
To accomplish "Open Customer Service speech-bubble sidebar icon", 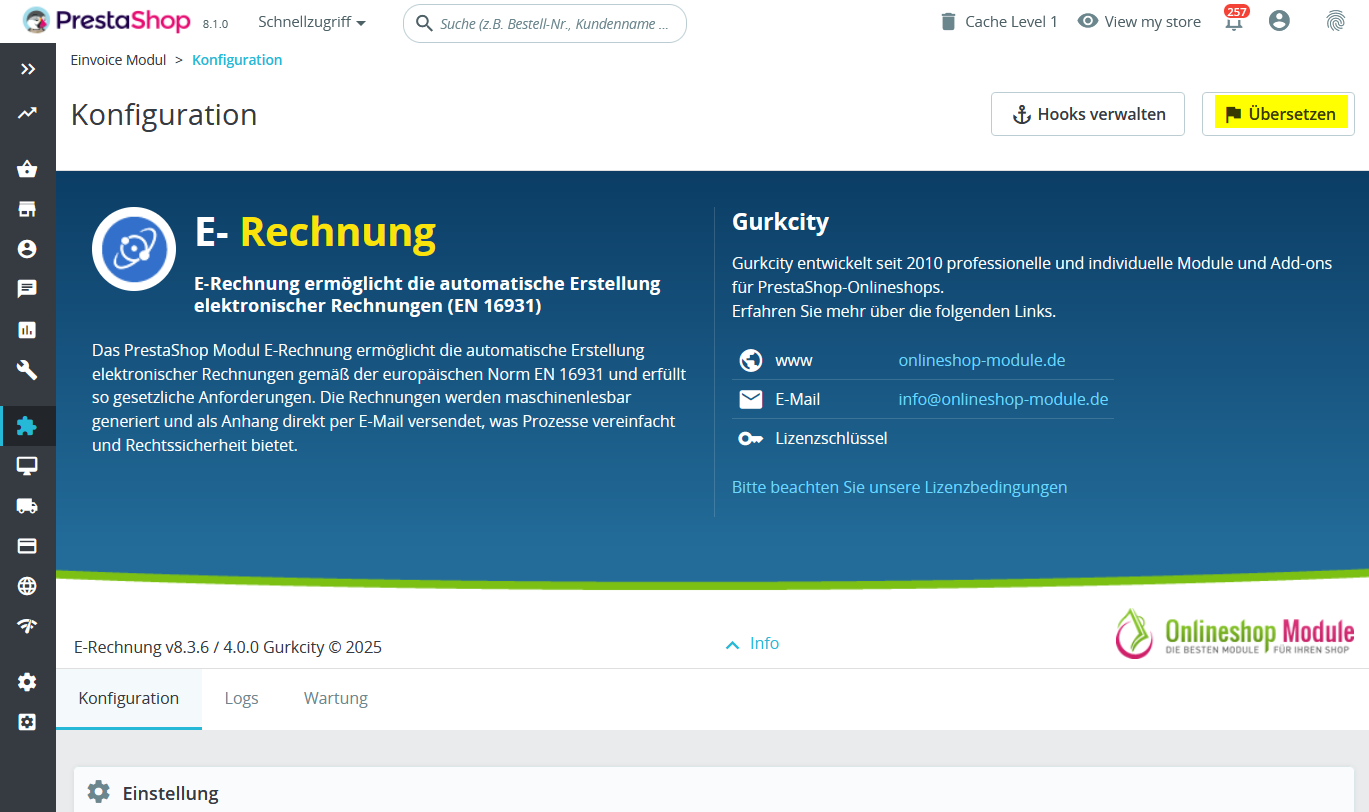I will 28,289.
